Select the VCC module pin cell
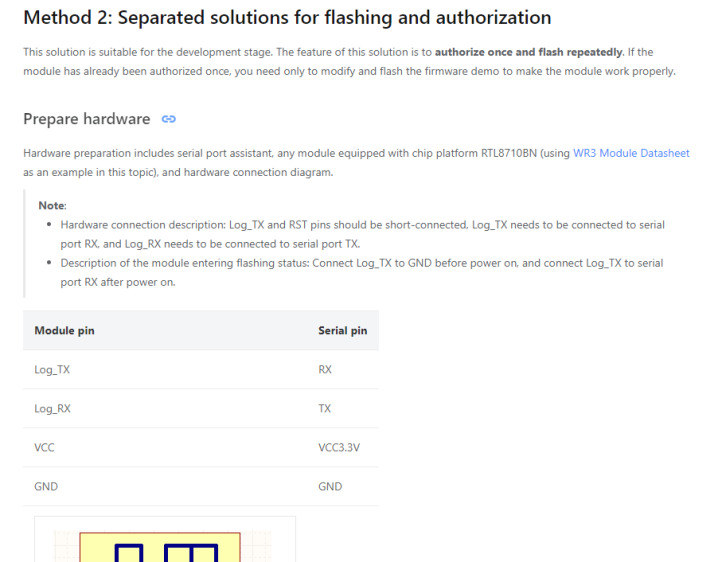722x562 pixels. click(44, 447)
